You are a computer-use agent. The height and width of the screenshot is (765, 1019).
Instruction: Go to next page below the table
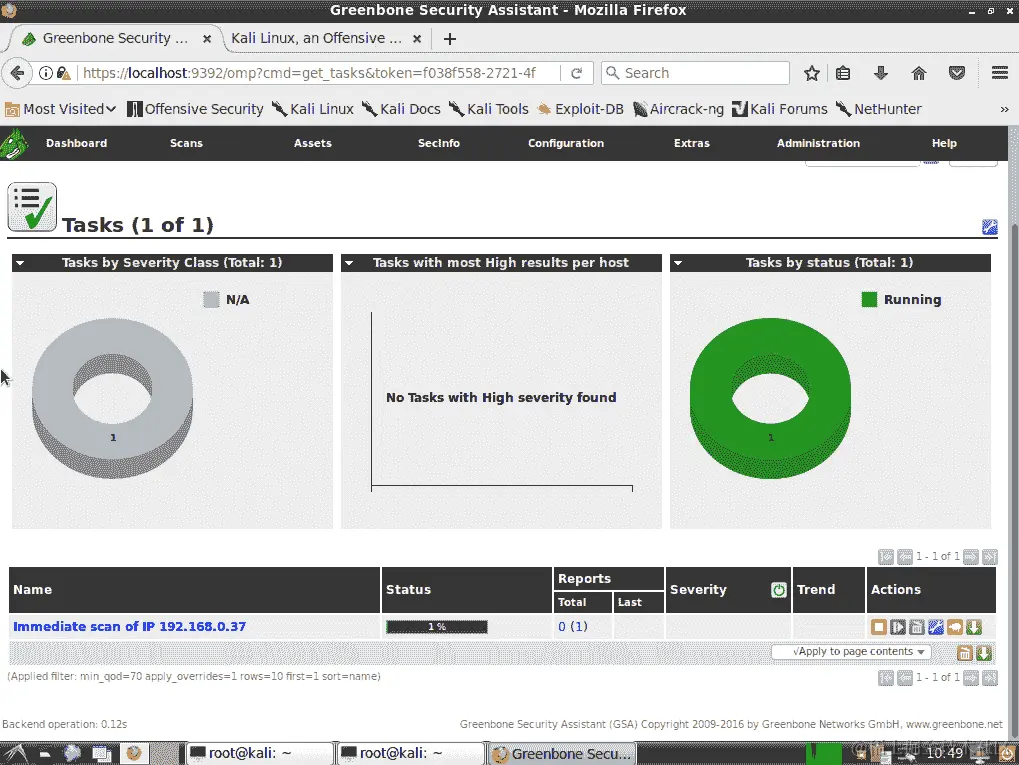971,678
